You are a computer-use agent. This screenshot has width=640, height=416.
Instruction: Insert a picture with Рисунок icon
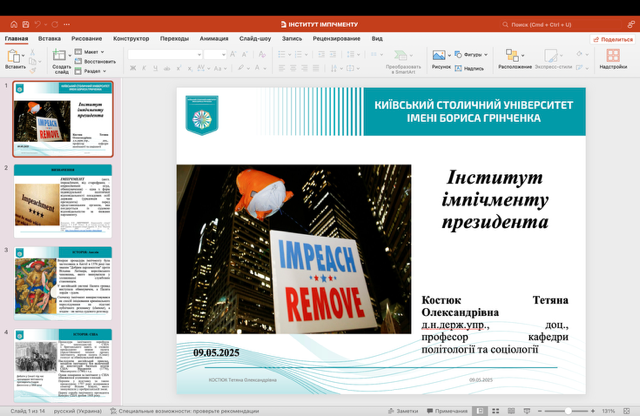pyautogui.click(x=440, y=56)
